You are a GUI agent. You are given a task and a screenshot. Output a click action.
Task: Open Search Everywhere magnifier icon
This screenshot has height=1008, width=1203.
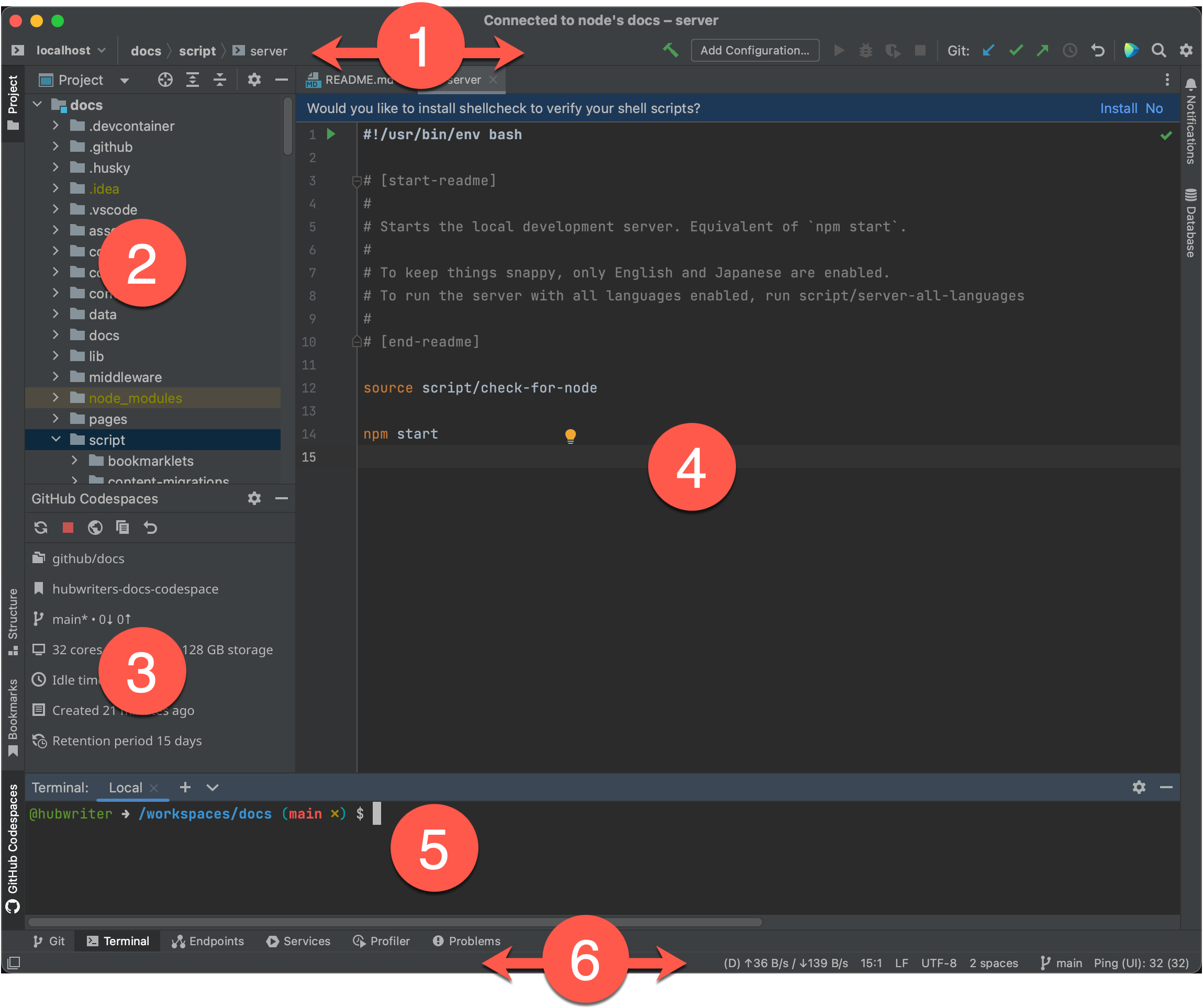1159,50
